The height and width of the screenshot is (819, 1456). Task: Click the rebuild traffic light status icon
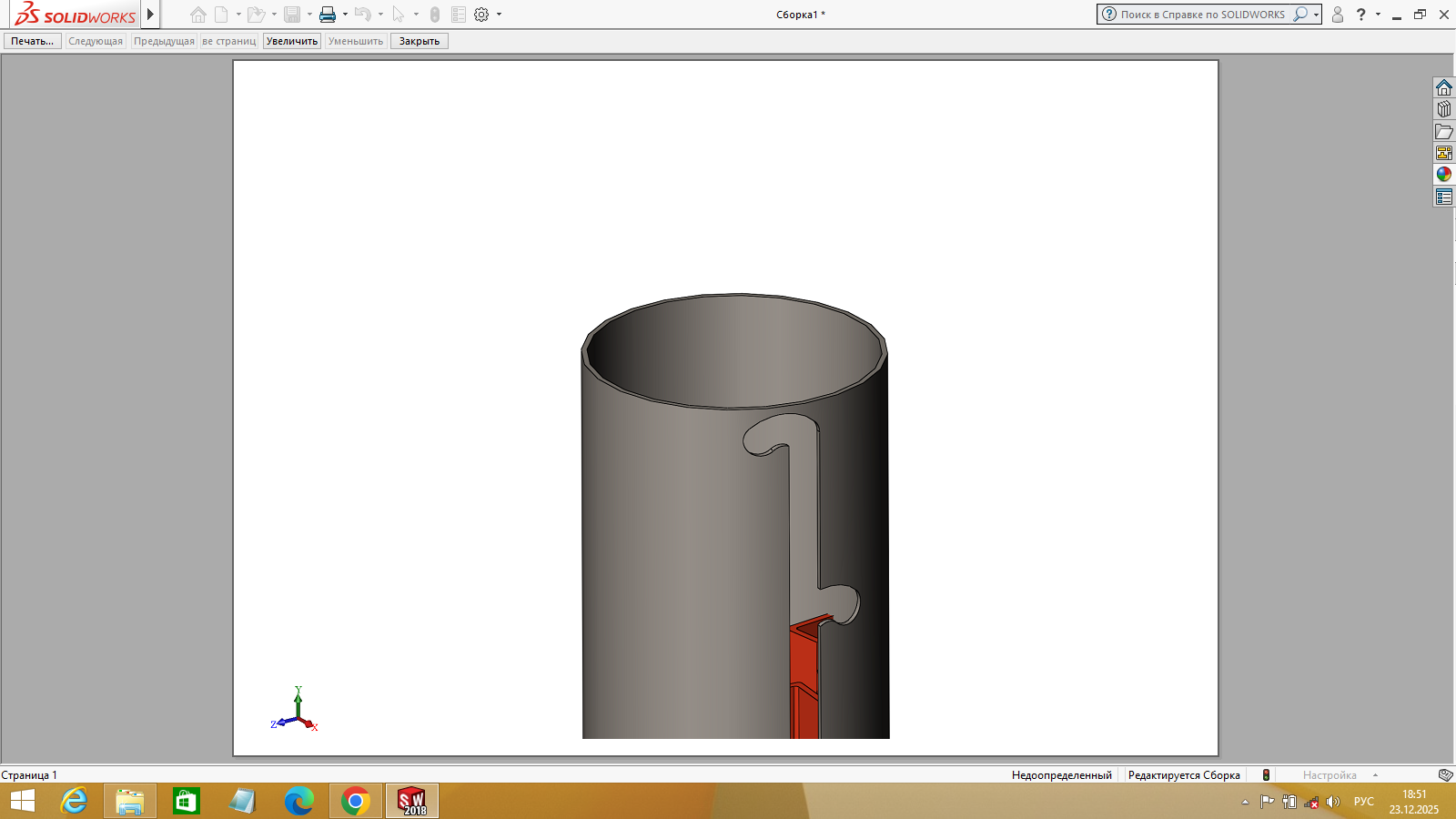[x=1266, y=775]
